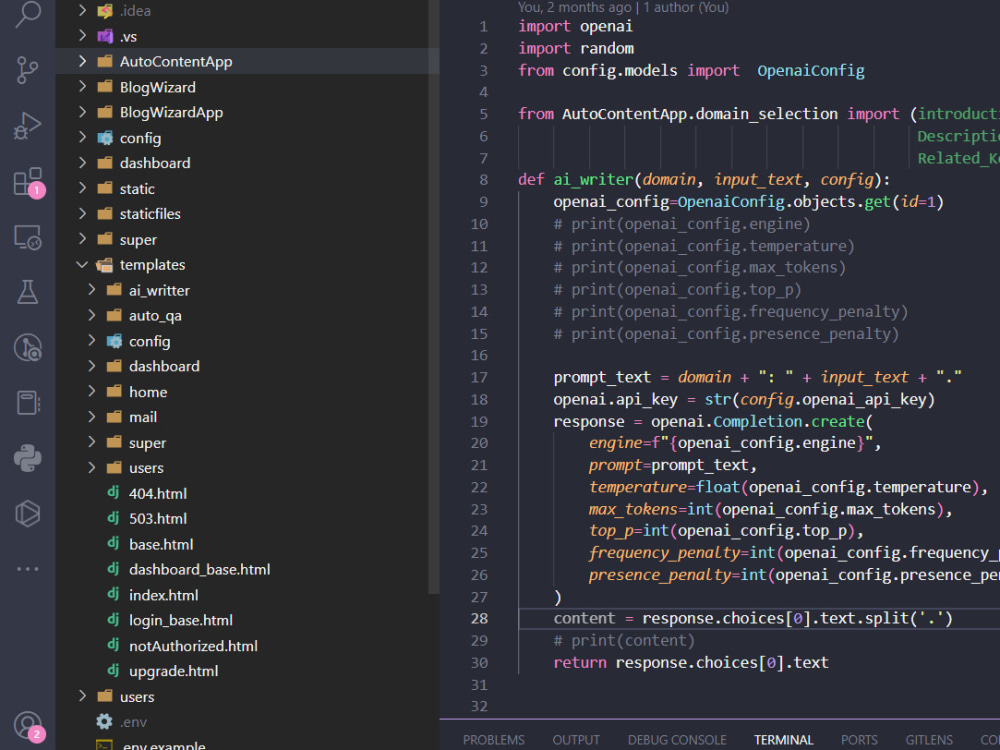Click 'import random' on line 2
The width and height of the screenshot is (1000, 750).
tap(576, 48)
